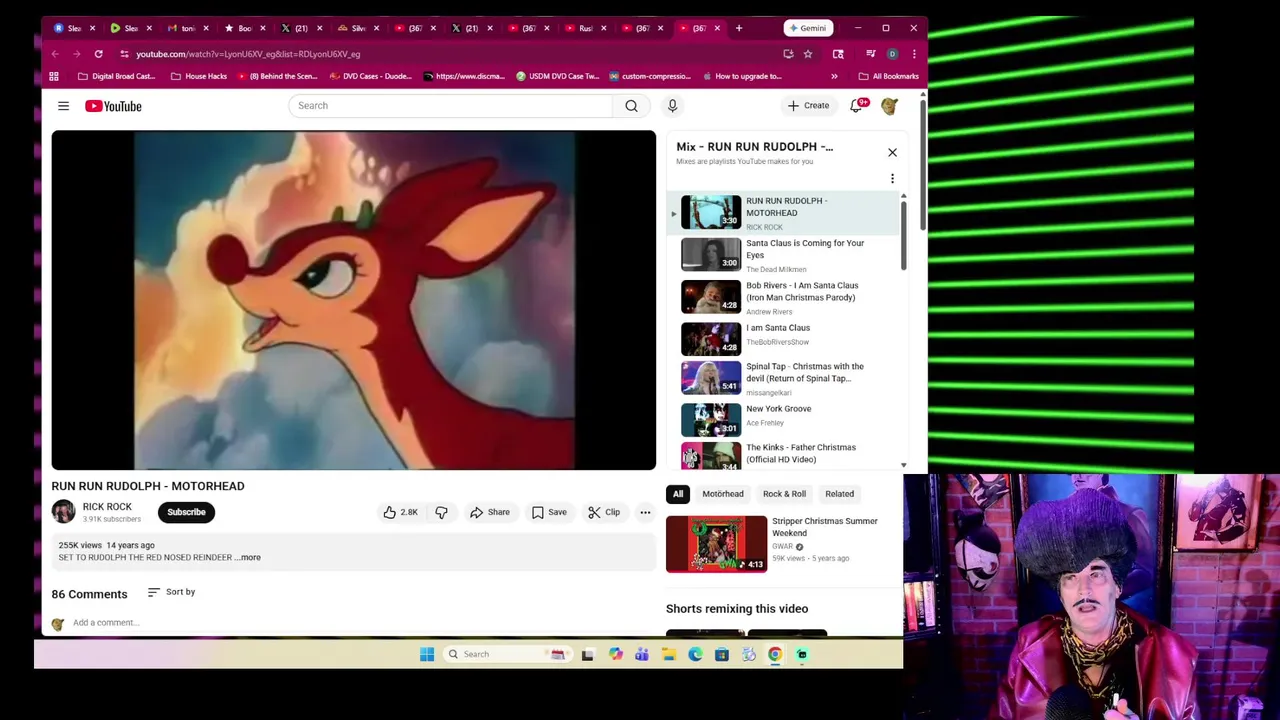
Task: Like the video with thumbs up
Action: [x=400, y=512]
